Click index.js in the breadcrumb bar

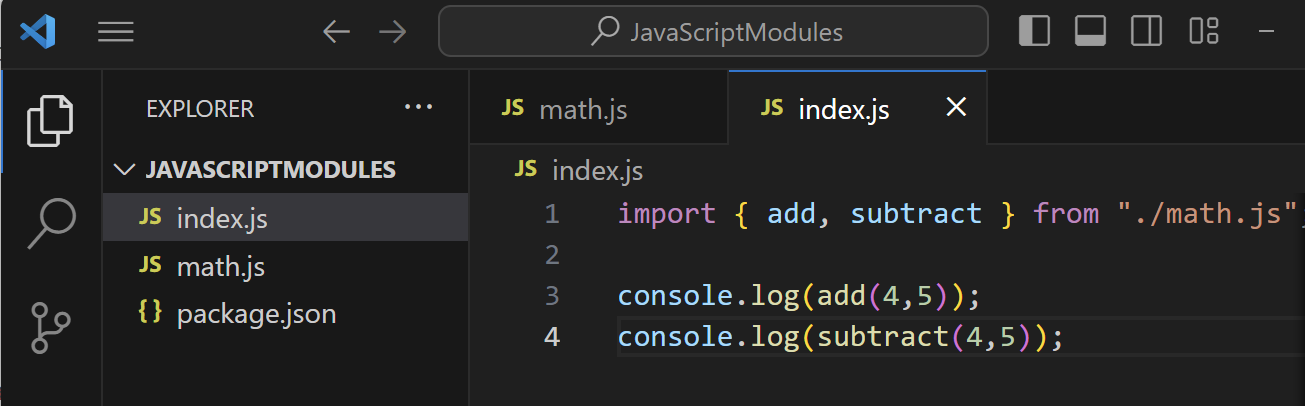click(x=597, y=171)
